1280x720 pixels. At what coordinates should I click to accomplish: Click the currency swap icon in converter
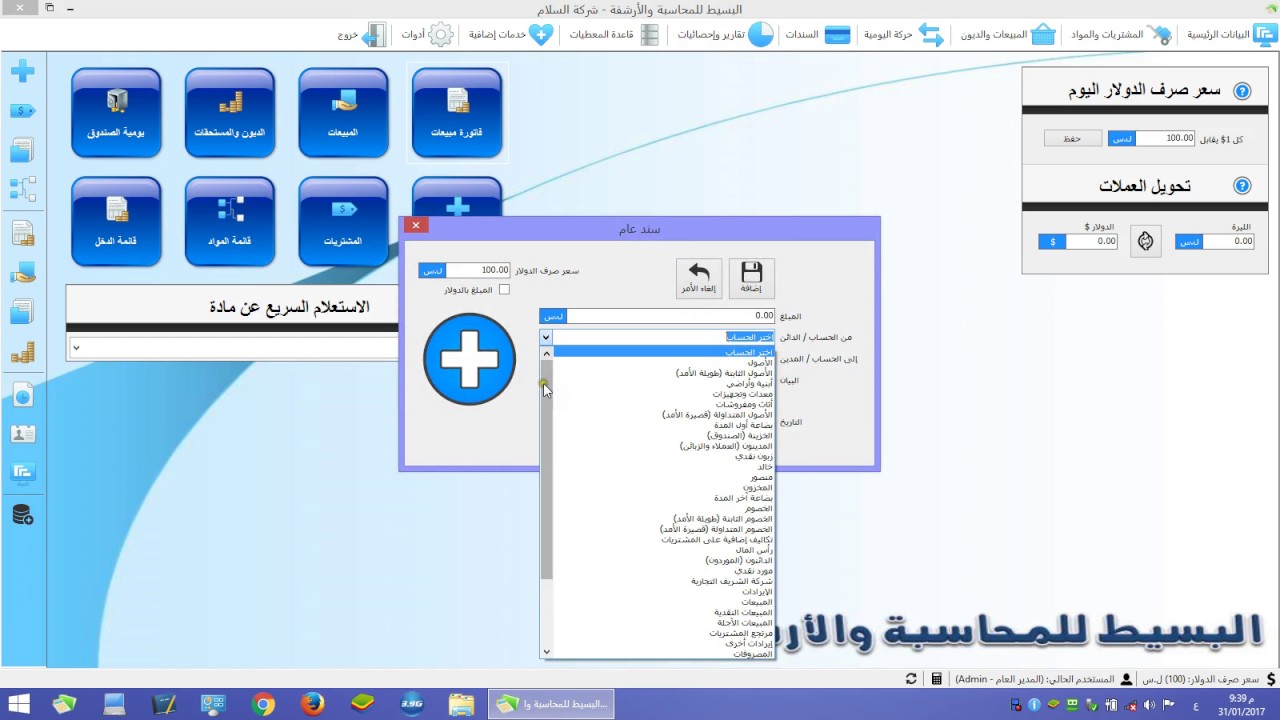pos(1146,241)
